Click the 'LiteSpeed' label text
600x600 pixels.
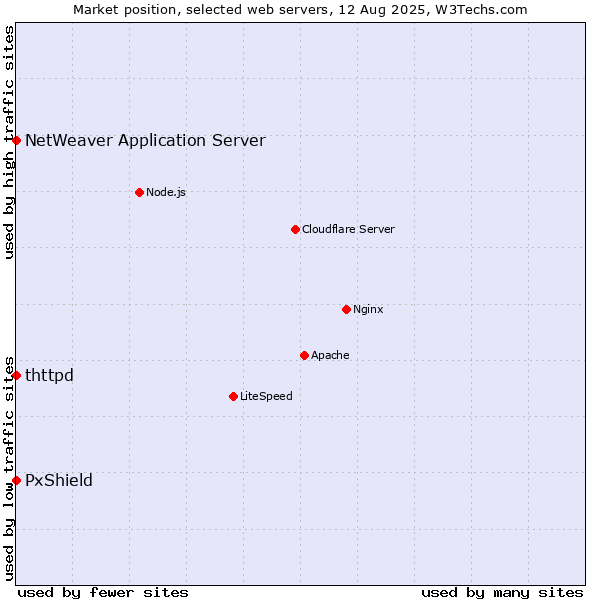pyautogui.click(x=266, y=396)
